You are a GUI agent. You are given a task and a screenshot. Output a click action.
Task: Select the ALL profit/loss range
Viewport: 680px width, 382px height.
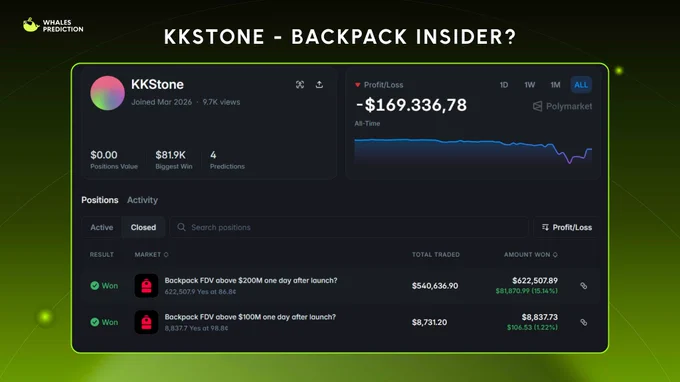581,85
